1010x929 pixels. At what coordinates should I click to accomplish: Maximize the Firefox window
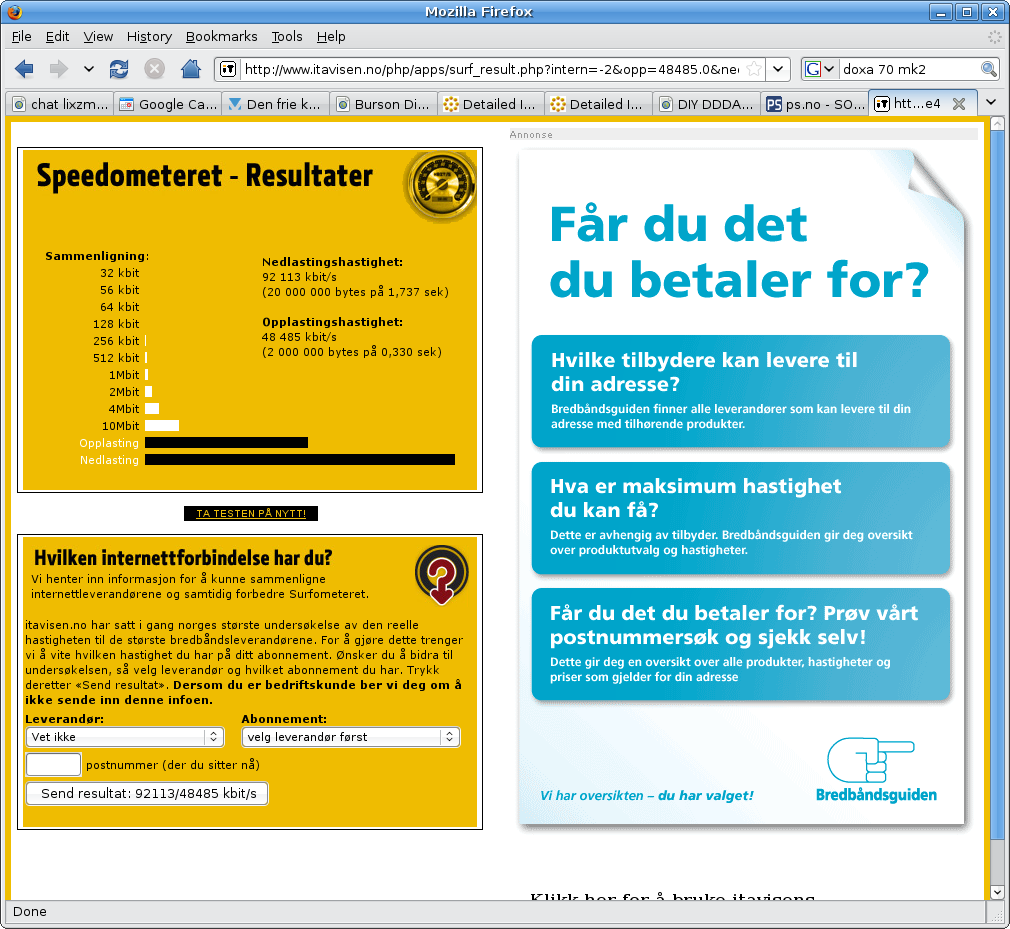click(966, 12)
